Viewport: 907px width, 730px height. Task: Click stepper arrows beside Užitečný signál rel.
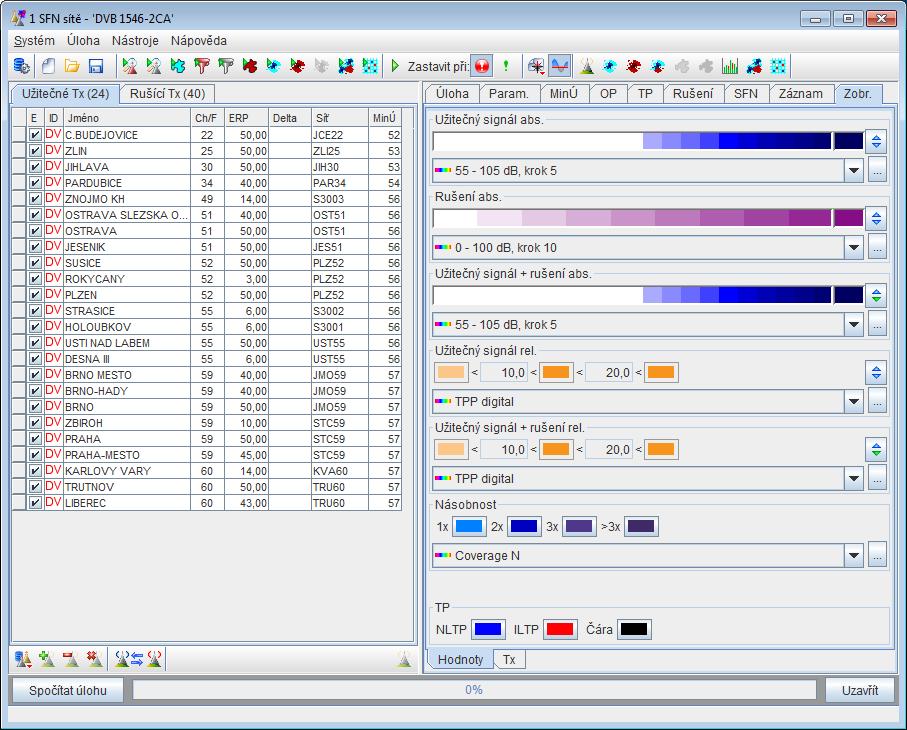point(876,373)
